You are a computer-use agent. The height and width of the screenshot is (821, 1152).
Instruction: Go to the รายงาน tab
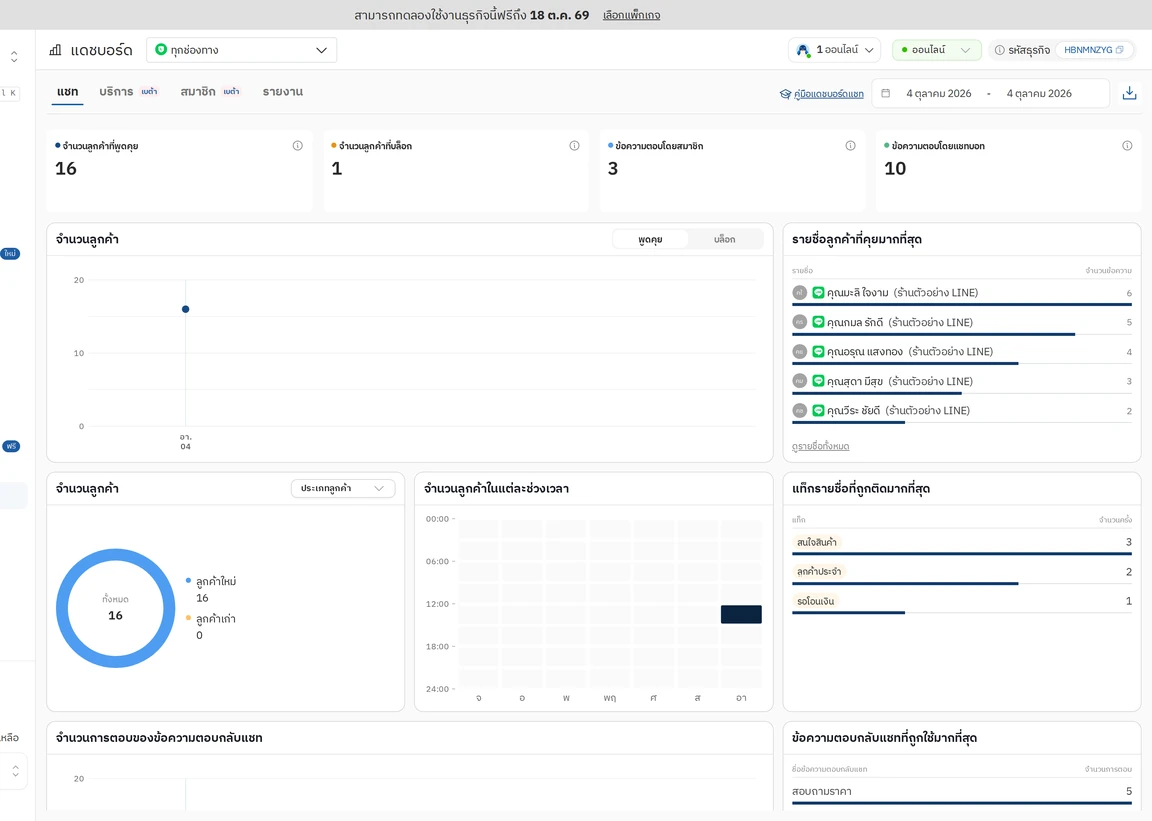283,92
